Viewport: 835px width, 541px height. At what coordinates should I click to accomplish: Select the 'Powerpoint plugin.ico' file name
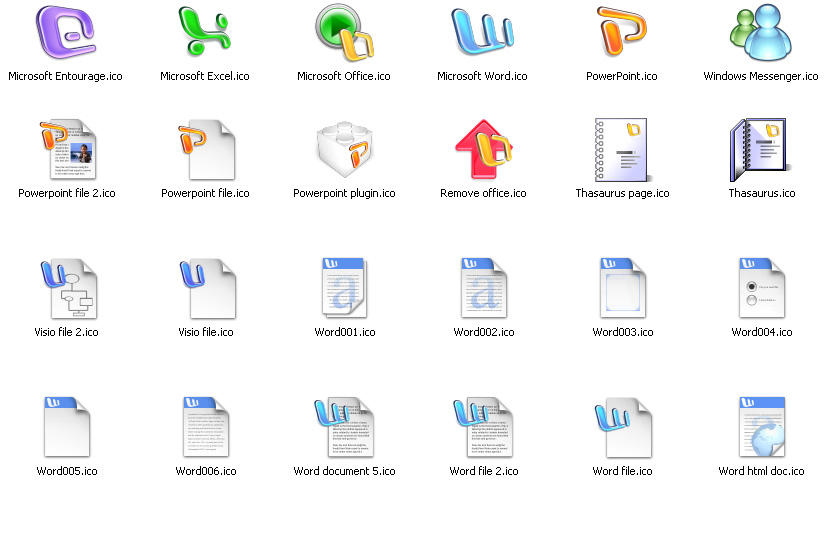(x=345, y=194)
